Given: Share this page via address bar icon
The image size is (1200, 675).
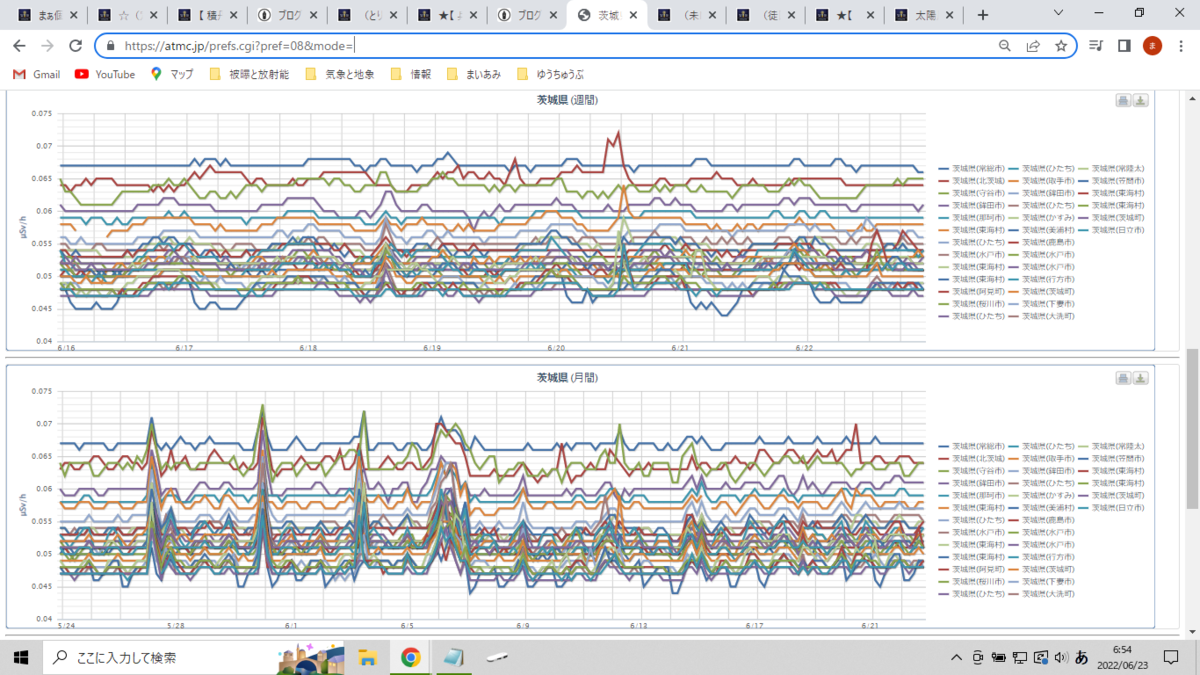Looking at the screenshot, I should click(1033, 46).
